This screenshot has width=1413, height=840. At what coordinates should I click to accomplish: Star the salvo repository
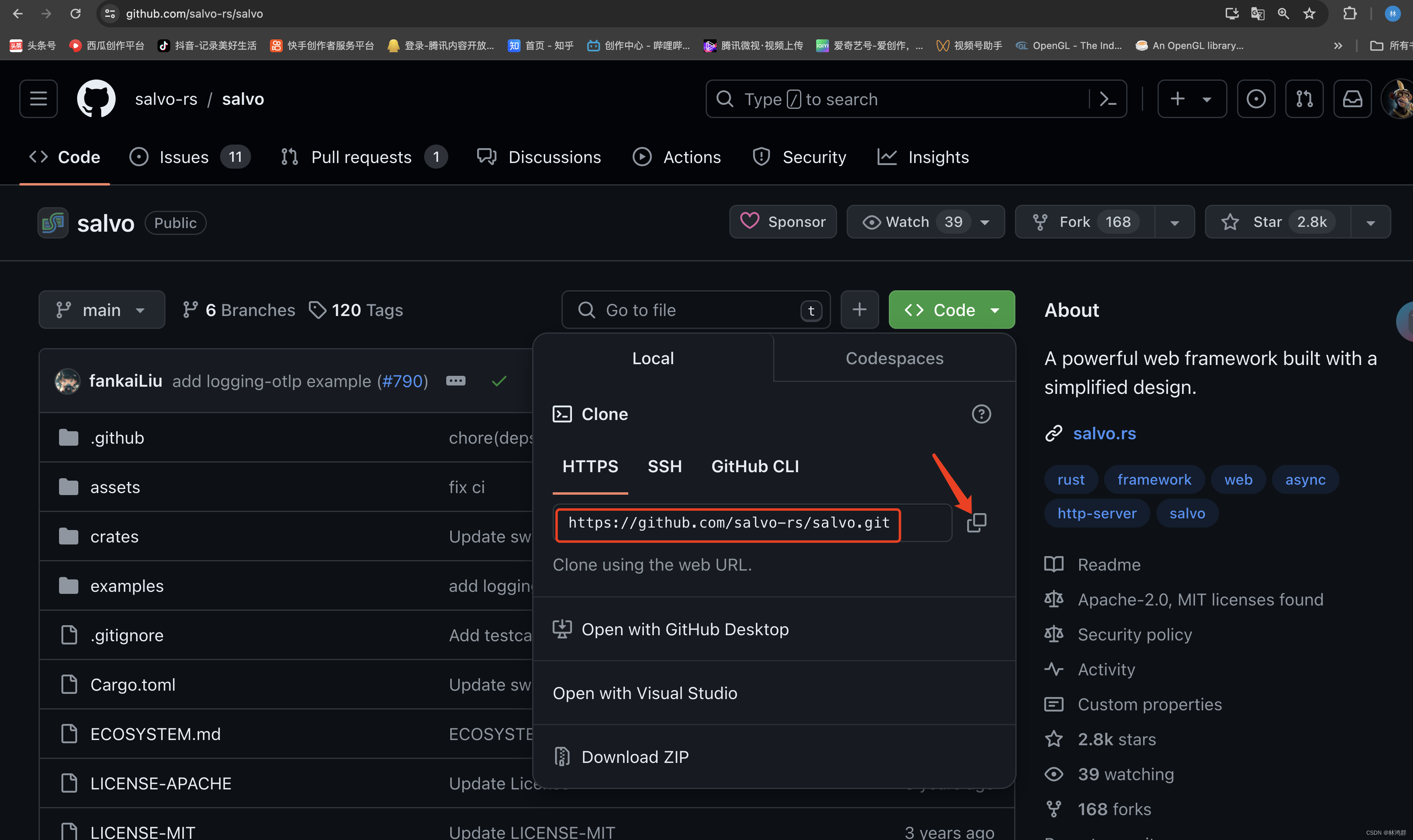point(1278,222)
